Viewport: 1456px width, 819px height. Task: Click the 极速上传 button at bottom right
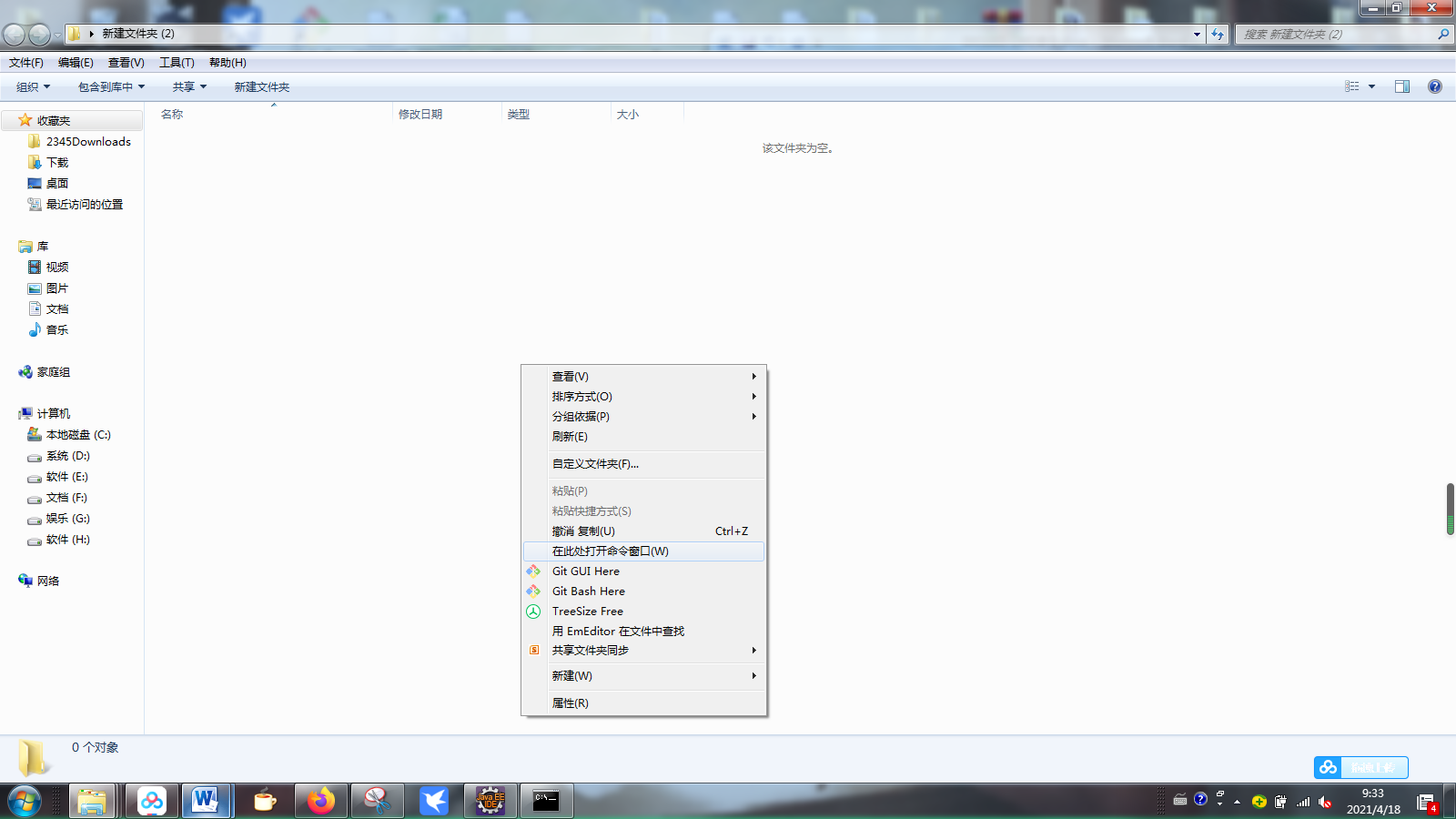tap(1376, 767)
